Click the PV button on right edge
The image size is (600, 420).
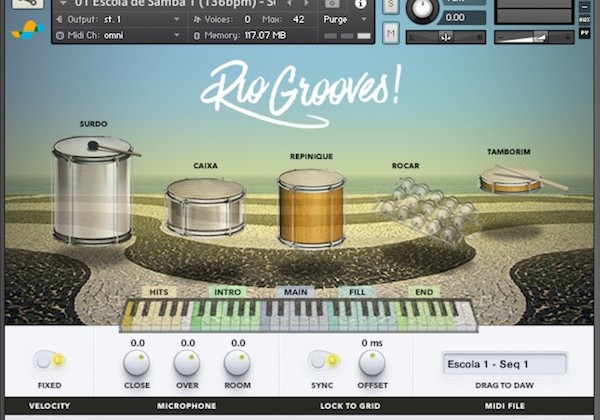pos(585,33)
